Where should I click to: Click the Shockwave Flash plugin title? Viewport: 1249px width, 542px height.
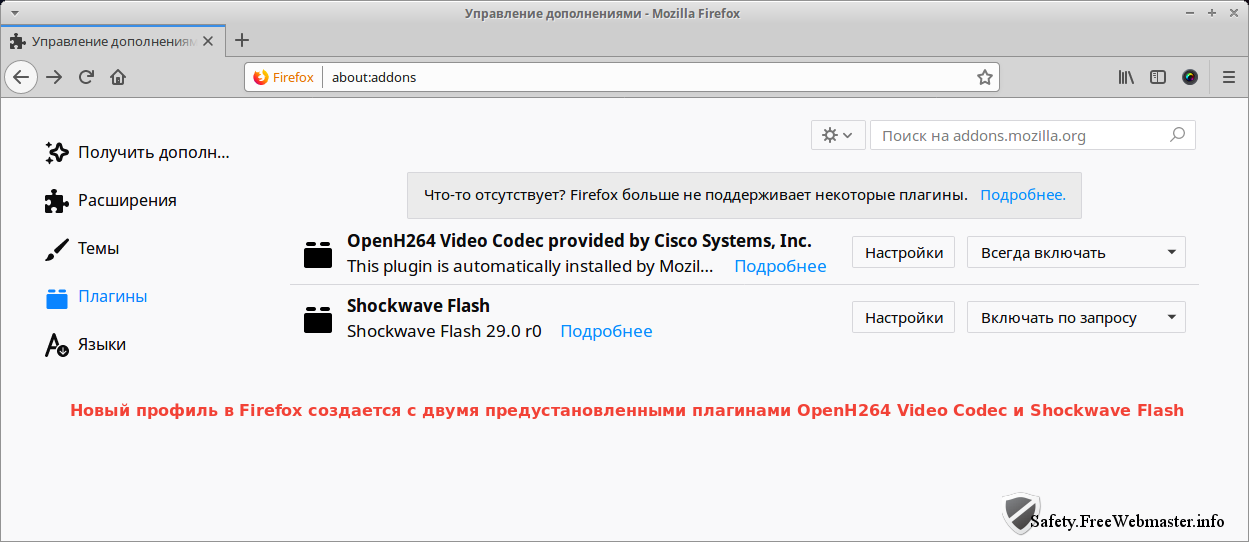coord(418,306)
